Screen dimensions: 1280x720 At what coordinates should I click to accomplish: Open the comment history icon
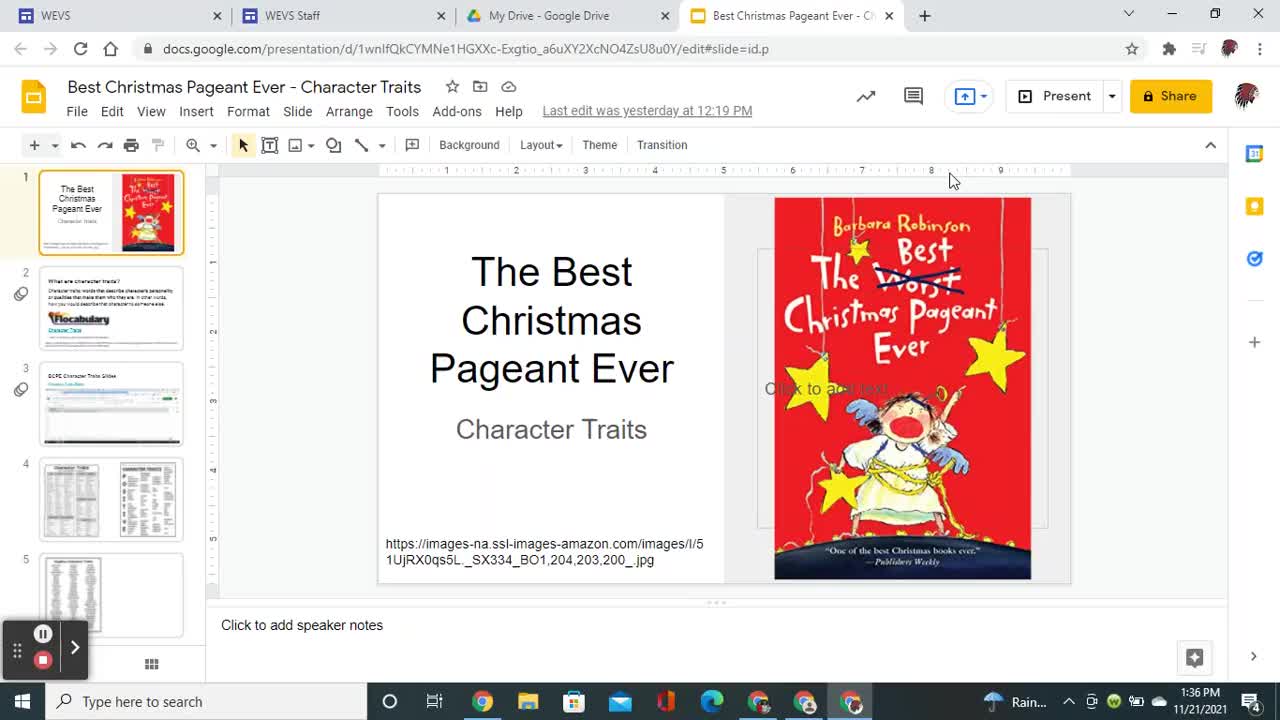[913, 96]
